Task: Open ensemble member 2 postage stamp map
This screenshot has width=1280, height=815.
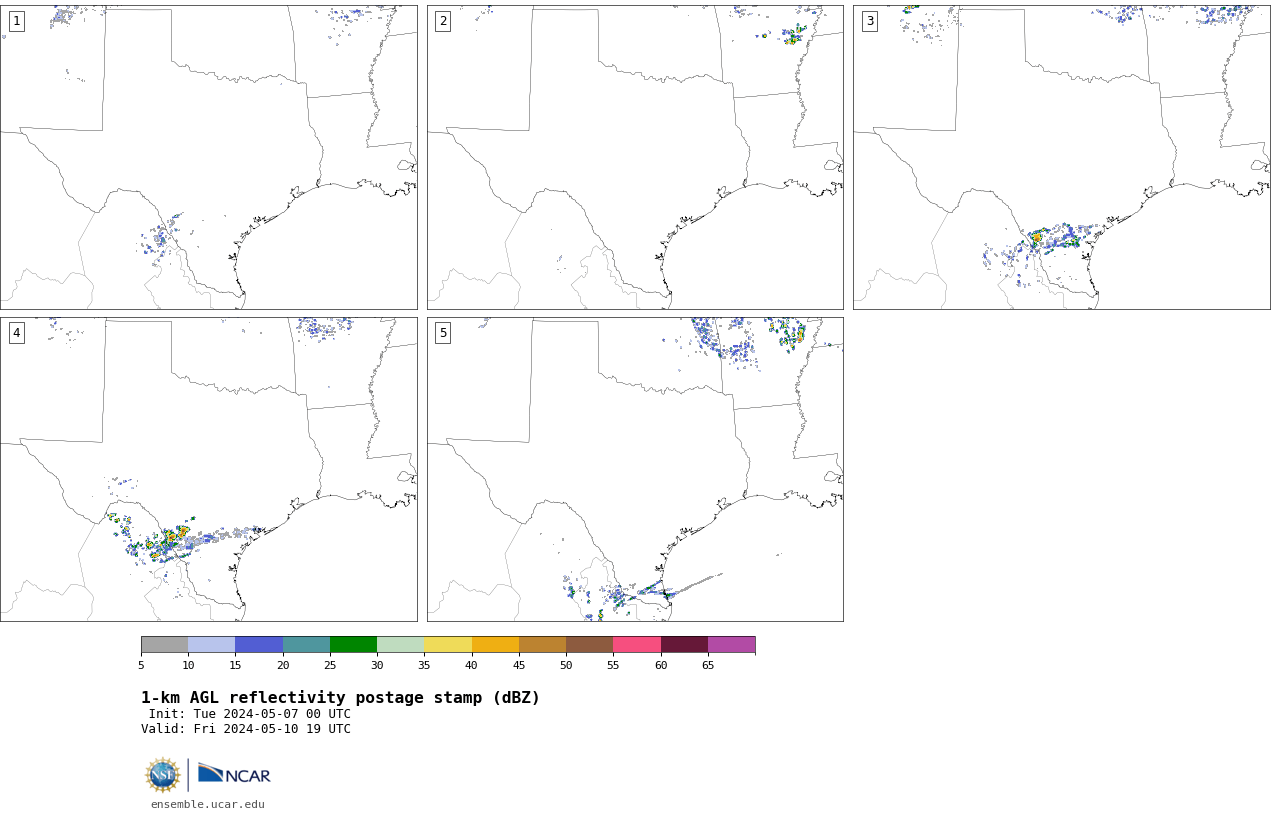Action: coord(635,157)
